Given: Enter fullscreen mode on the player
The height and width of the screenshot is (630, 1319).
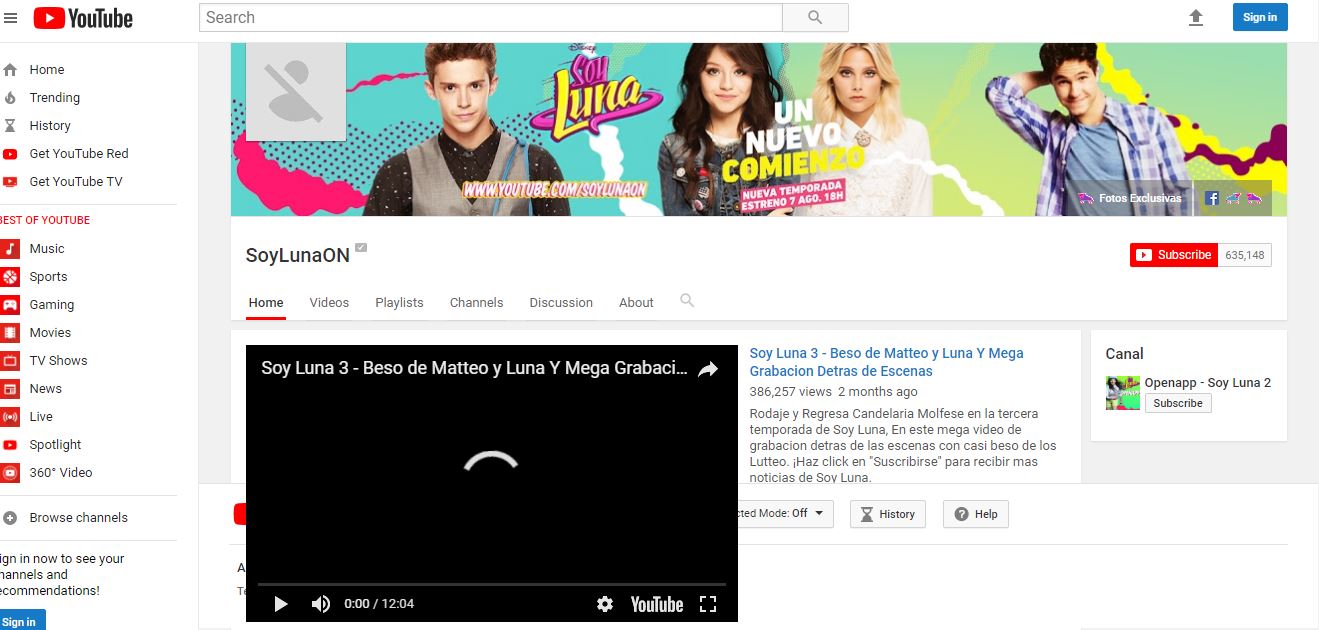Looking at the screenshot, I should click(x=708, y=604).
